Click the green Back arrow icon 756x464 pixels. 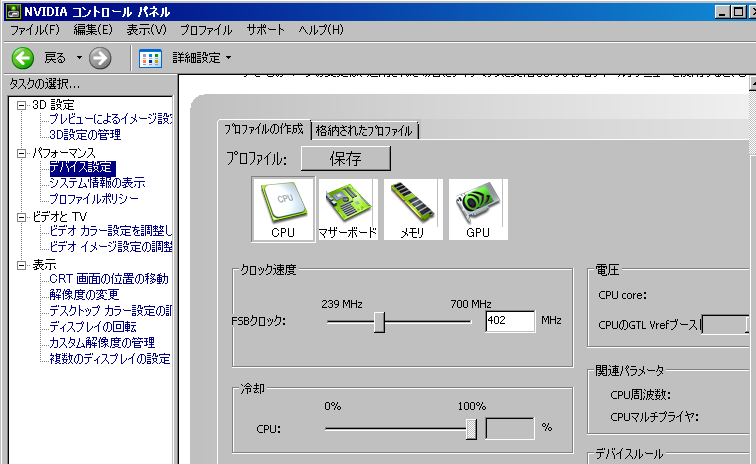23,58
